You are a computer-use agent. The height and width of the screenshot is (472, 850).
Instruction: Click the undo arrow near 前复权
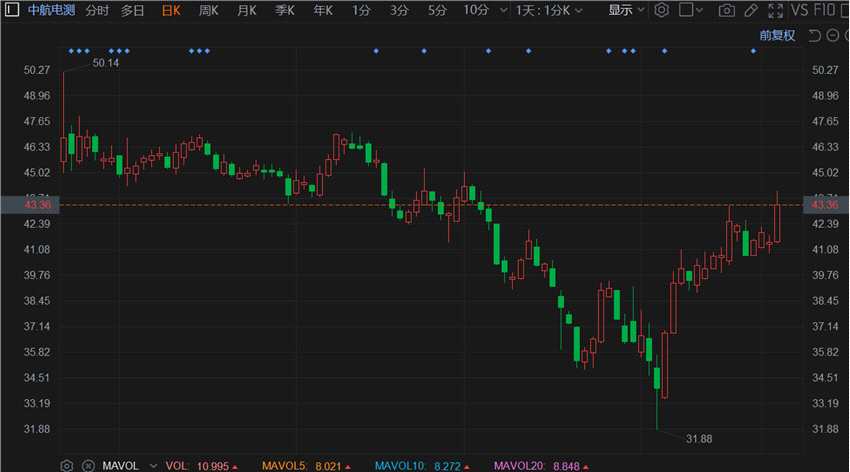[814, 36]
